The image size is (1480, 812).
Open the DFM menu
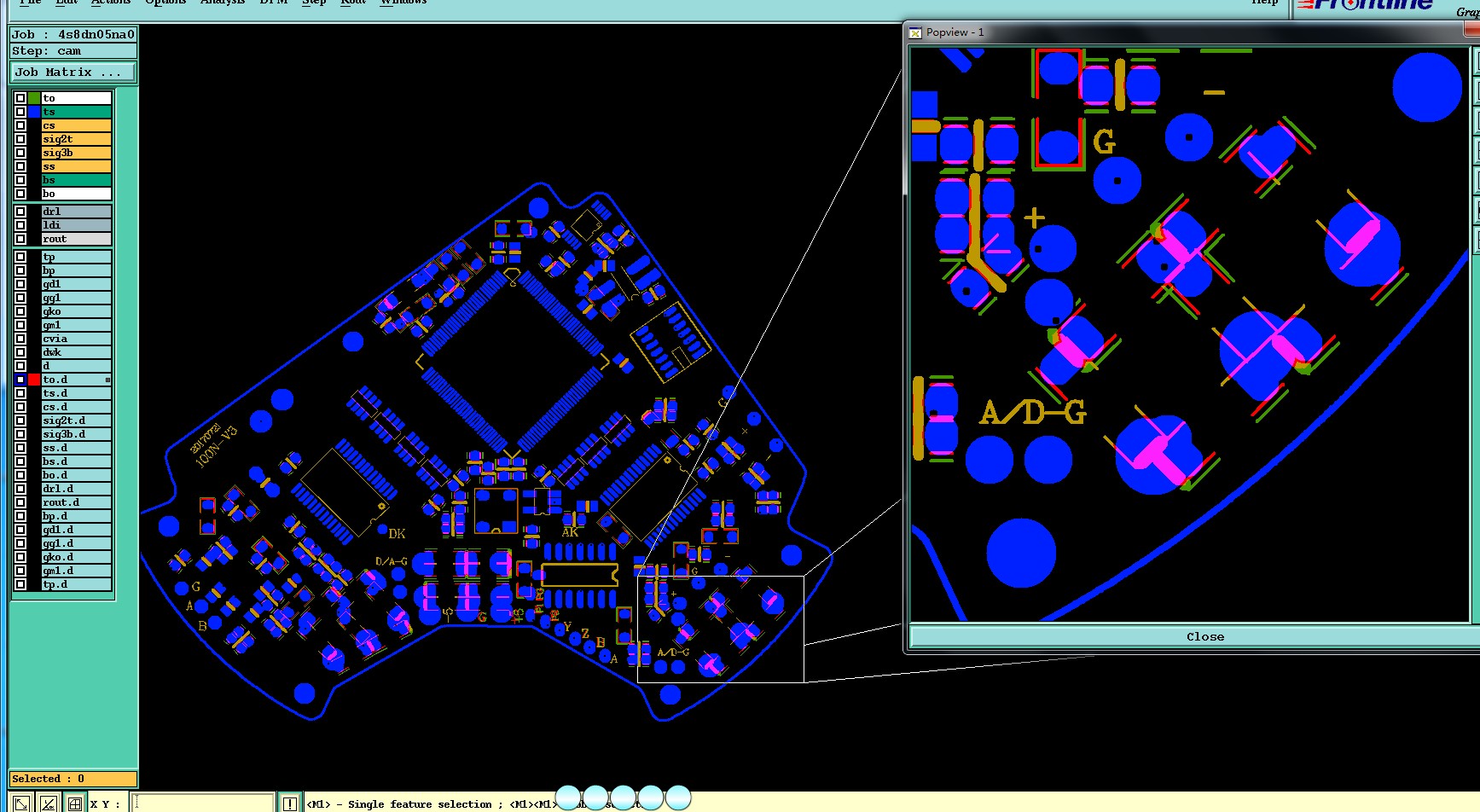tap(273, 3)
